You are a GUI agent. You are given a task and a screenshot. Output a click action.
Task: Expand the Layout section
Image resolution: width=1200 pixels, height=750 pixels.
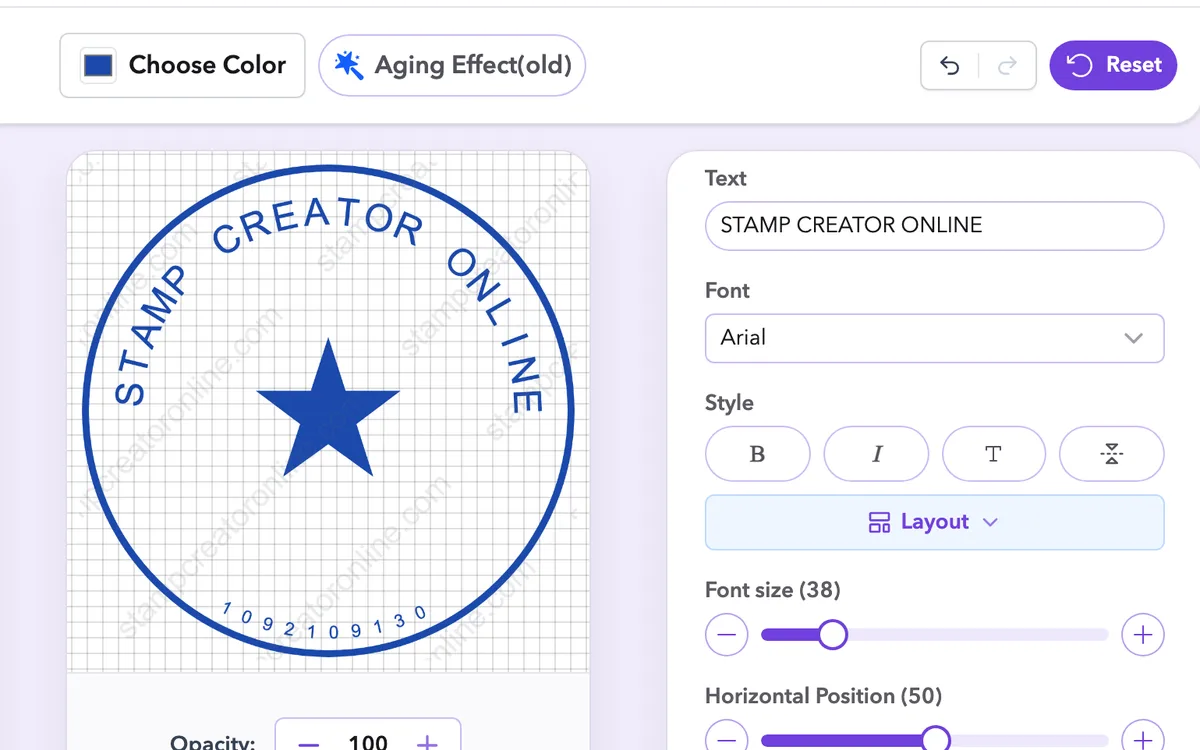click(935, 522)
